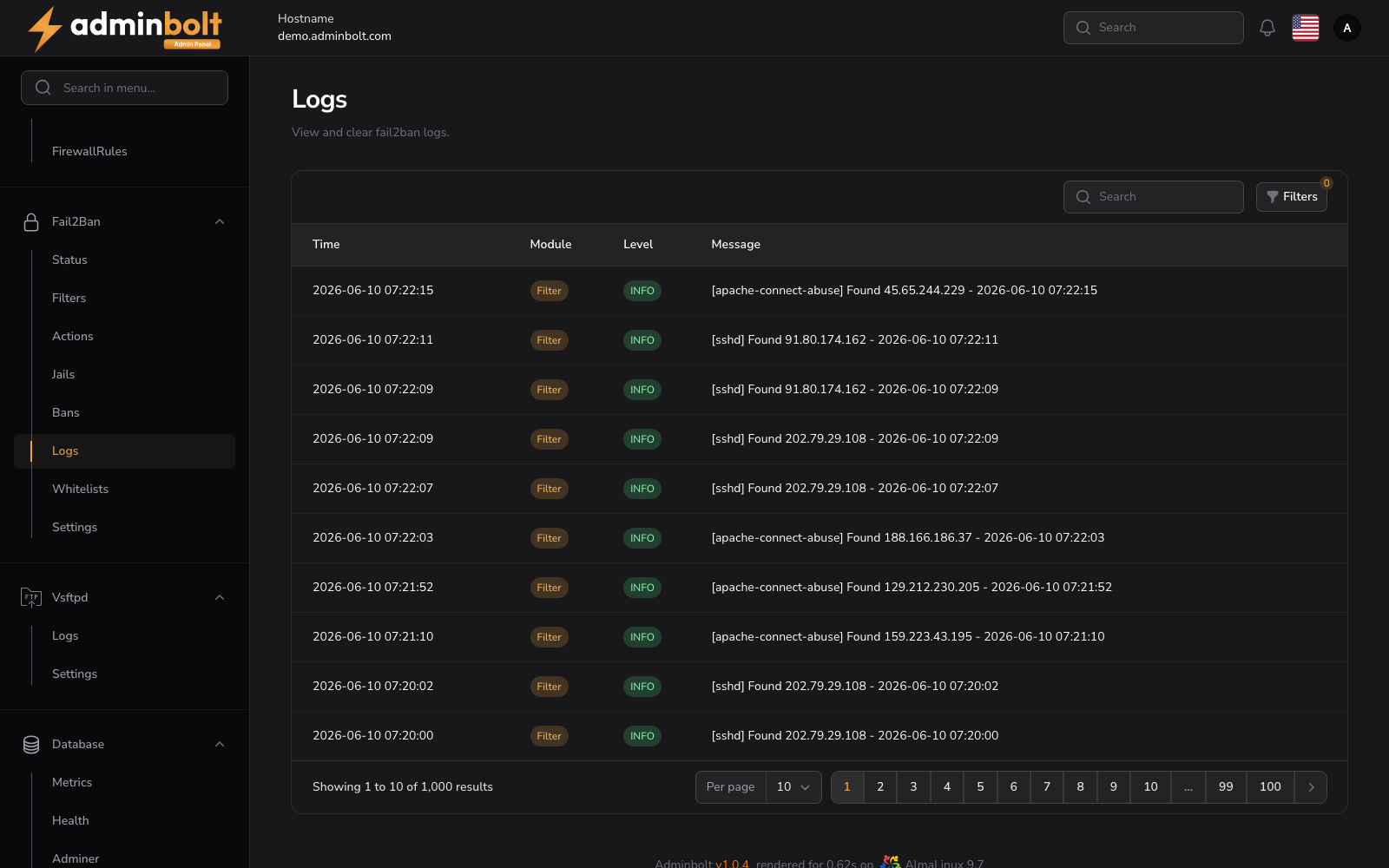Go to page 5
Image resolution: width=1389 pixels, height=868 pixels.
point(980,787)
